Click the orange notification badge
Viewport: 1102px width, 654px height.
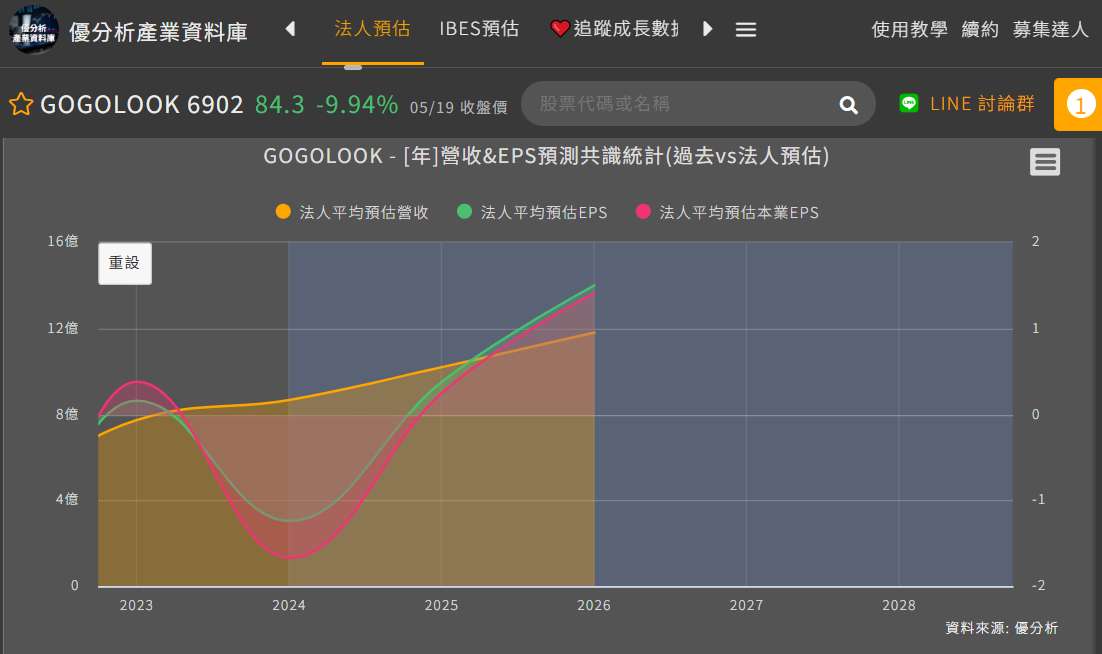pos(1080,105)
